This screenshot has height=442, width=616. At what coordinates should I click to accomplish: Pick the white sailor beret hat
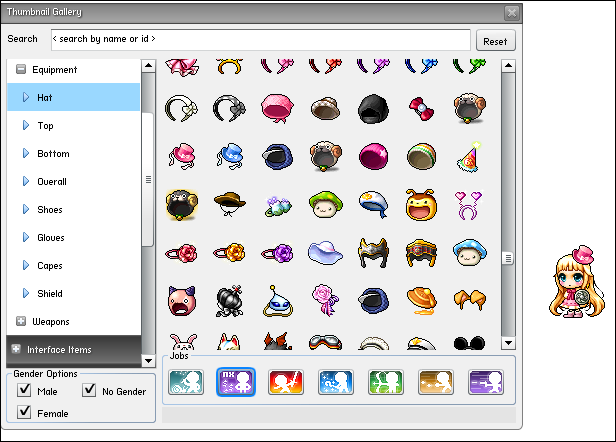[x=373, y=204]
